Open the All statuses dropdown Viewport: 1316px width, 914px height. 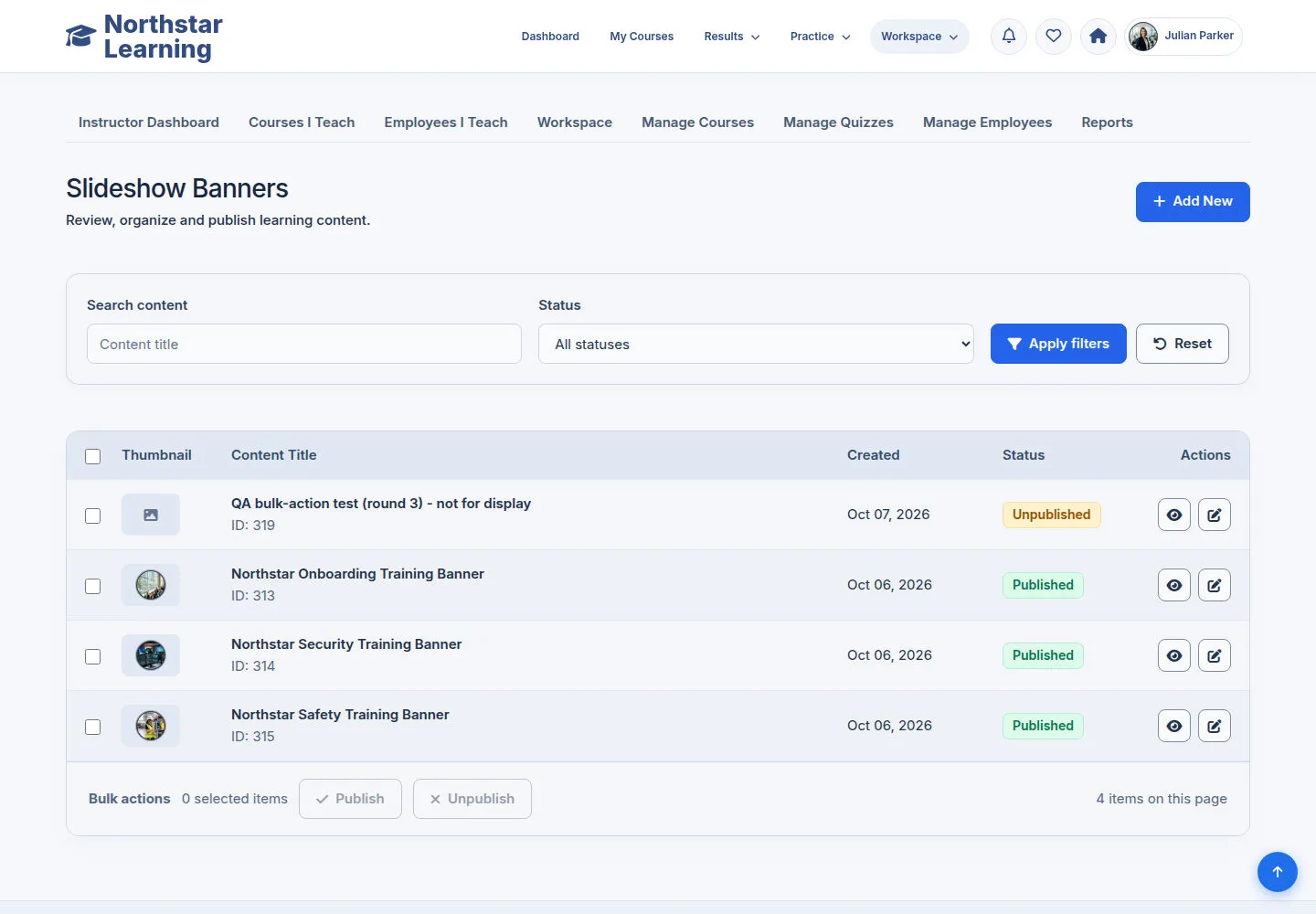756,344
